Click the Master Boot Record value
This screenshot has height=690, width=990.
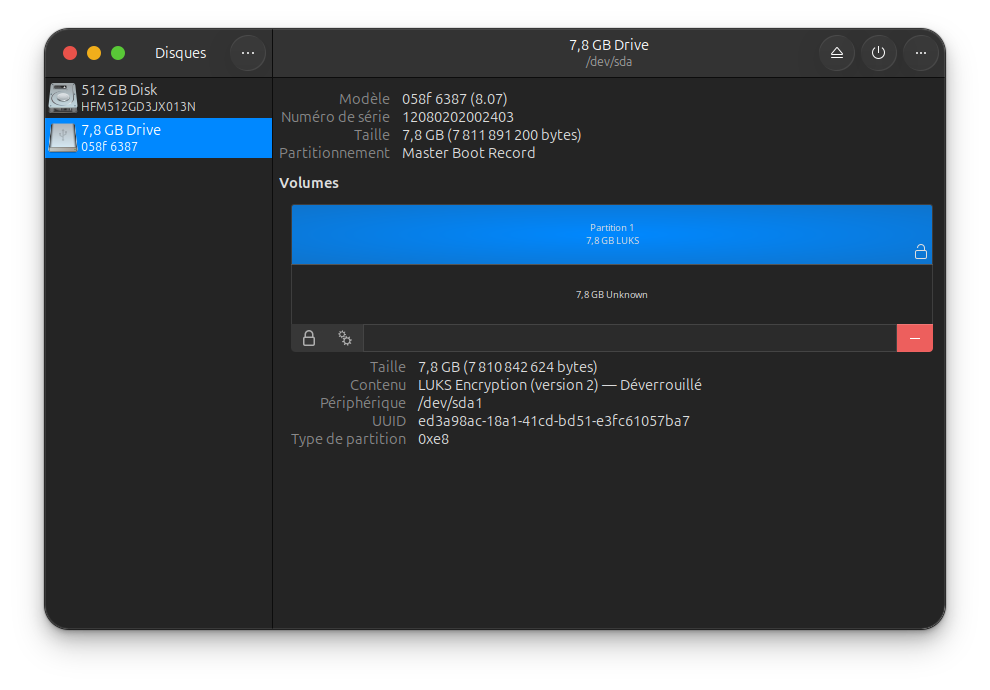(x=468, y=153)
